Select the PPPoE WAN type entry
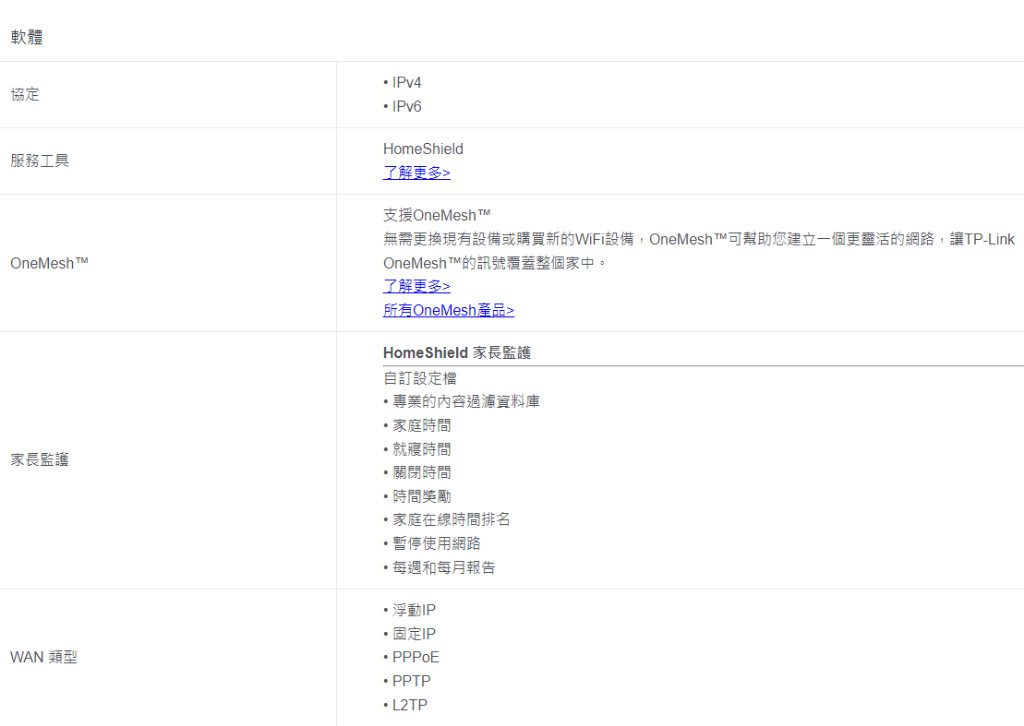Image resolution: width=1024 pixels, height=726 pixels. pos(415,658)
